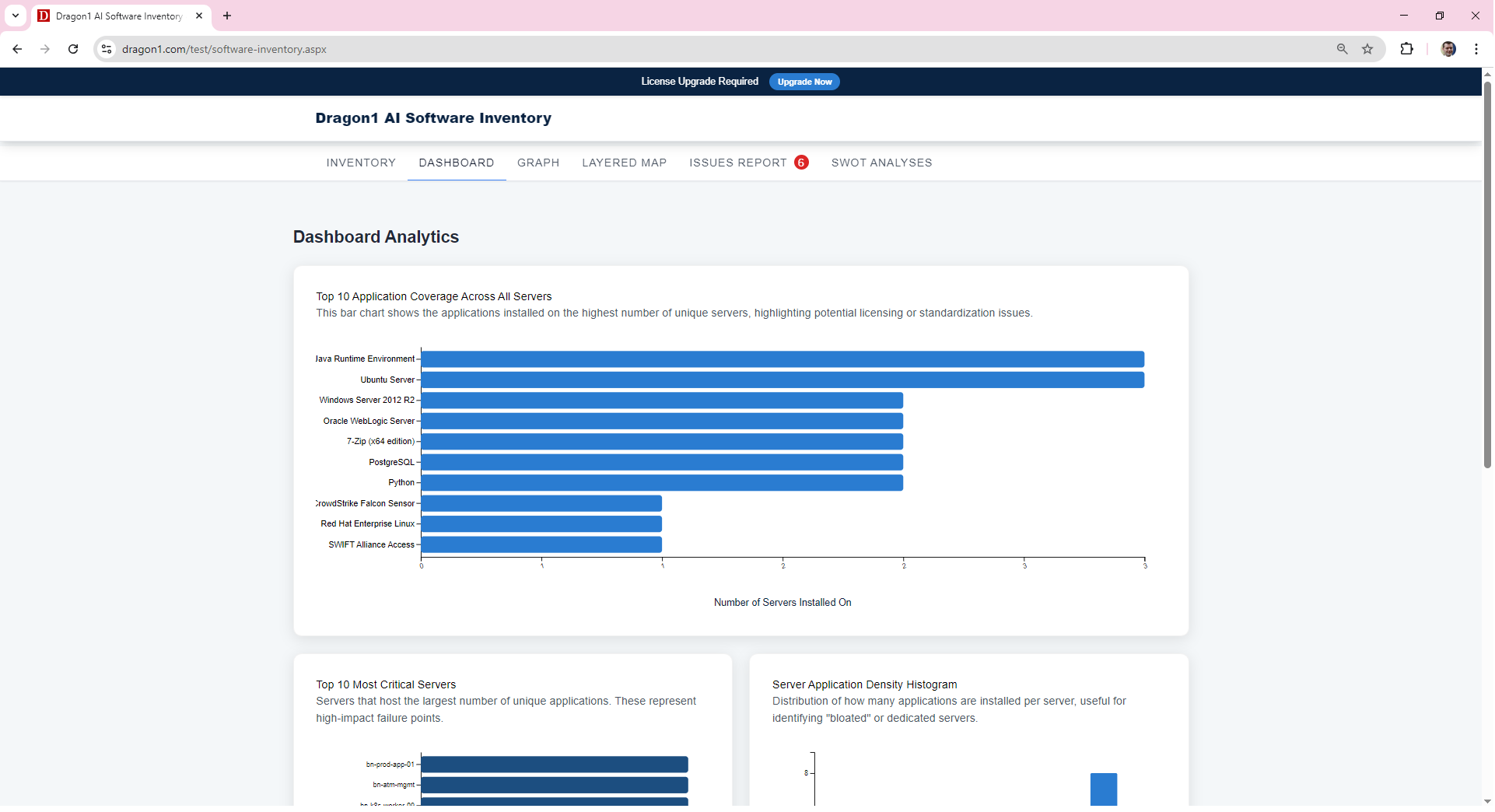Reload the current page

(x=73, y=49)
